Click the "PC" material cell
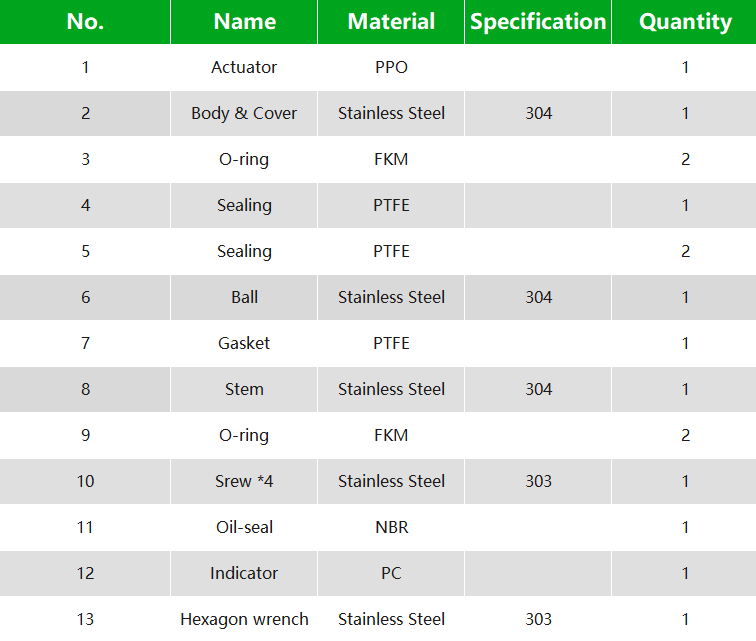 coord(391,574)
